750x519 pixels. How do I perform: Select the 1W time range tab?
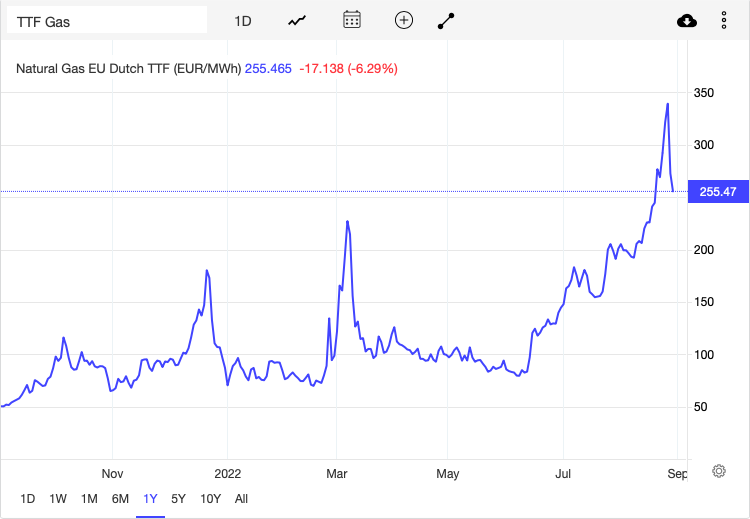[x=58, y=499]
